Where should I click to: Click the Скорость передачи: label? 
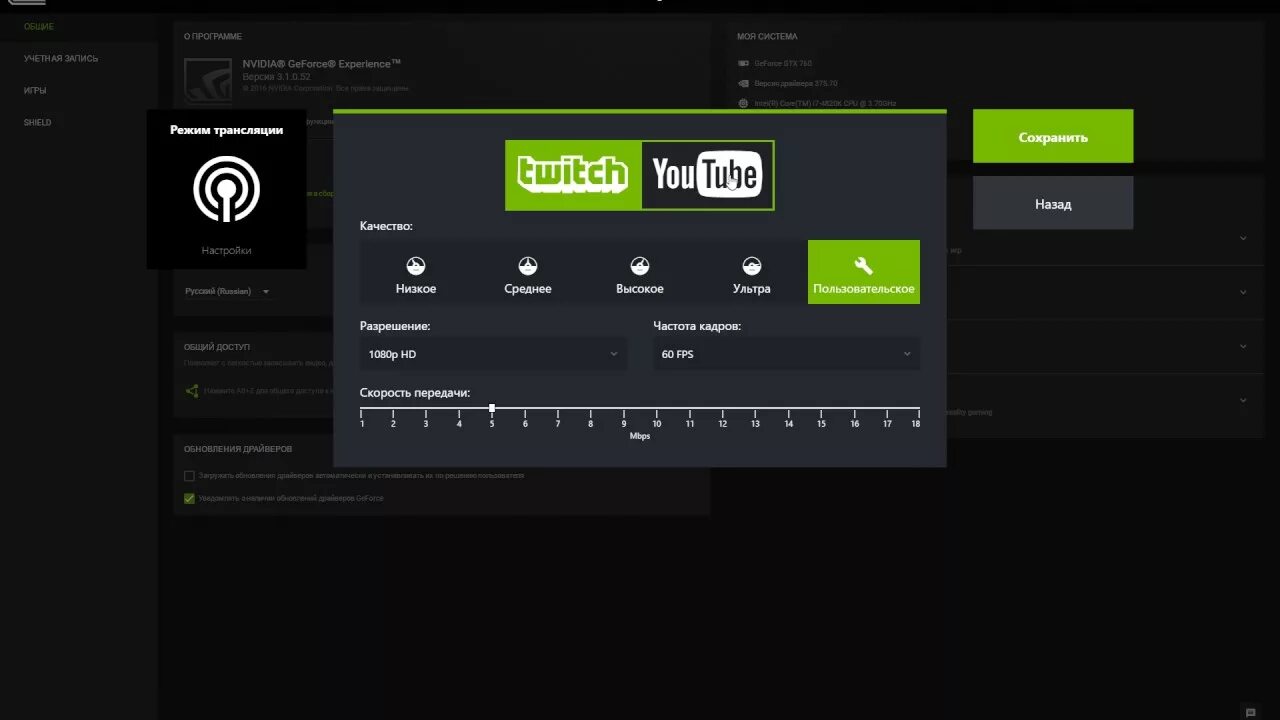pos(415,393)
